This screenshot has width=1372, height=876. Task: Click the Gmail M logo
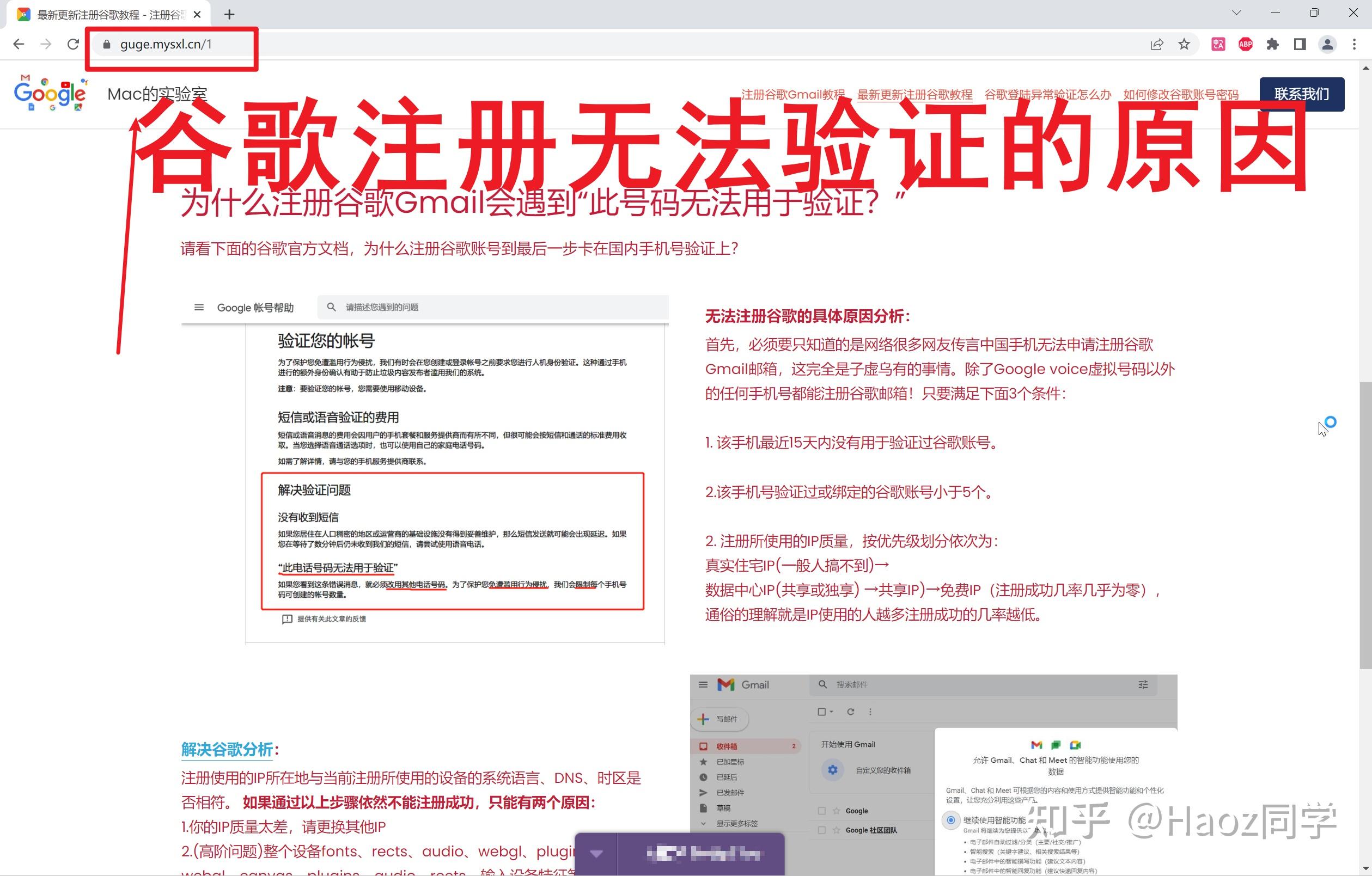pos(725,684)
